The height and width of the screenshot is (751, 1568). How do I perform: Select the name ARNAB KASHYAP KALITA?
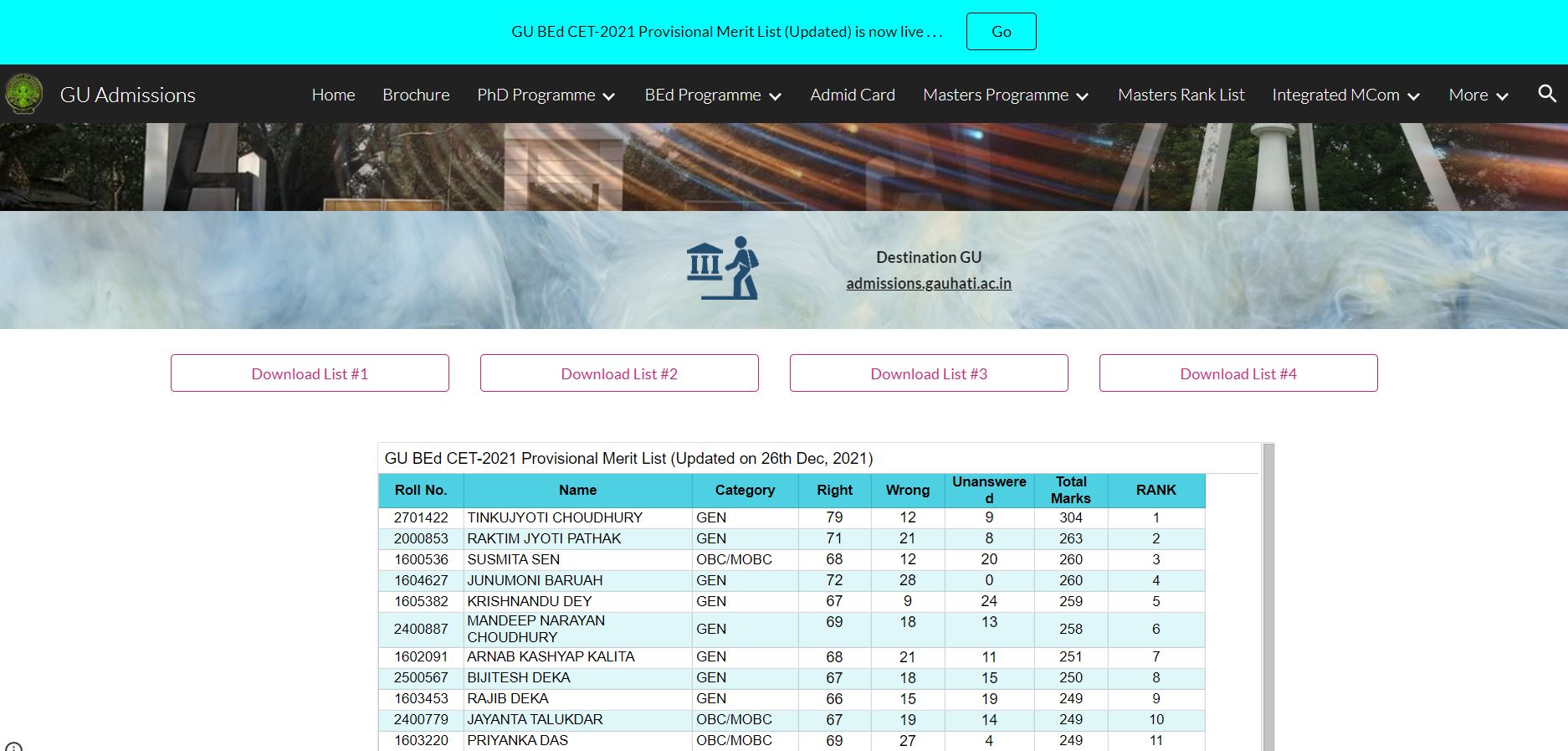coord(551,656)
